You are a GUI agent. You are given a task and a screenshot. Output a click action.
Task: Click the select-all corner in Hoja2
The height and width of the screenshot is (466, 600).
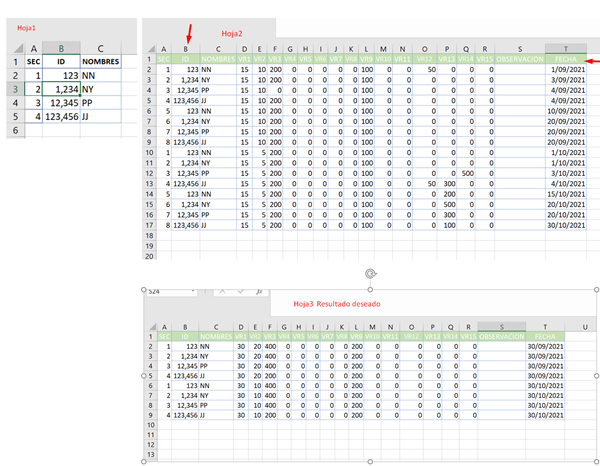151,49
